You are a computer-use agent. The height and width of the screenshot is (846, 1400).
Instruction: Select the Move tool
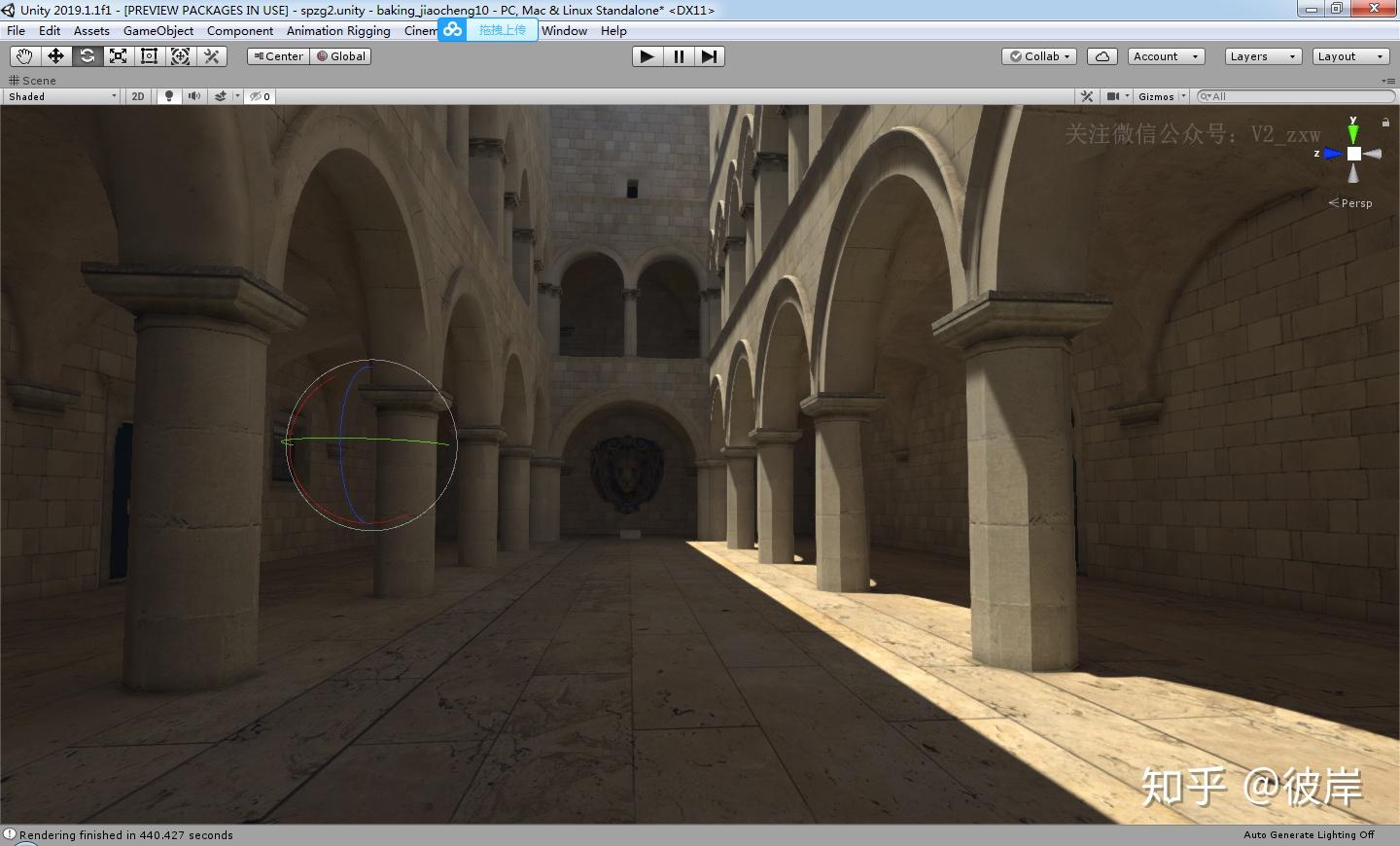tap(55, 56)
